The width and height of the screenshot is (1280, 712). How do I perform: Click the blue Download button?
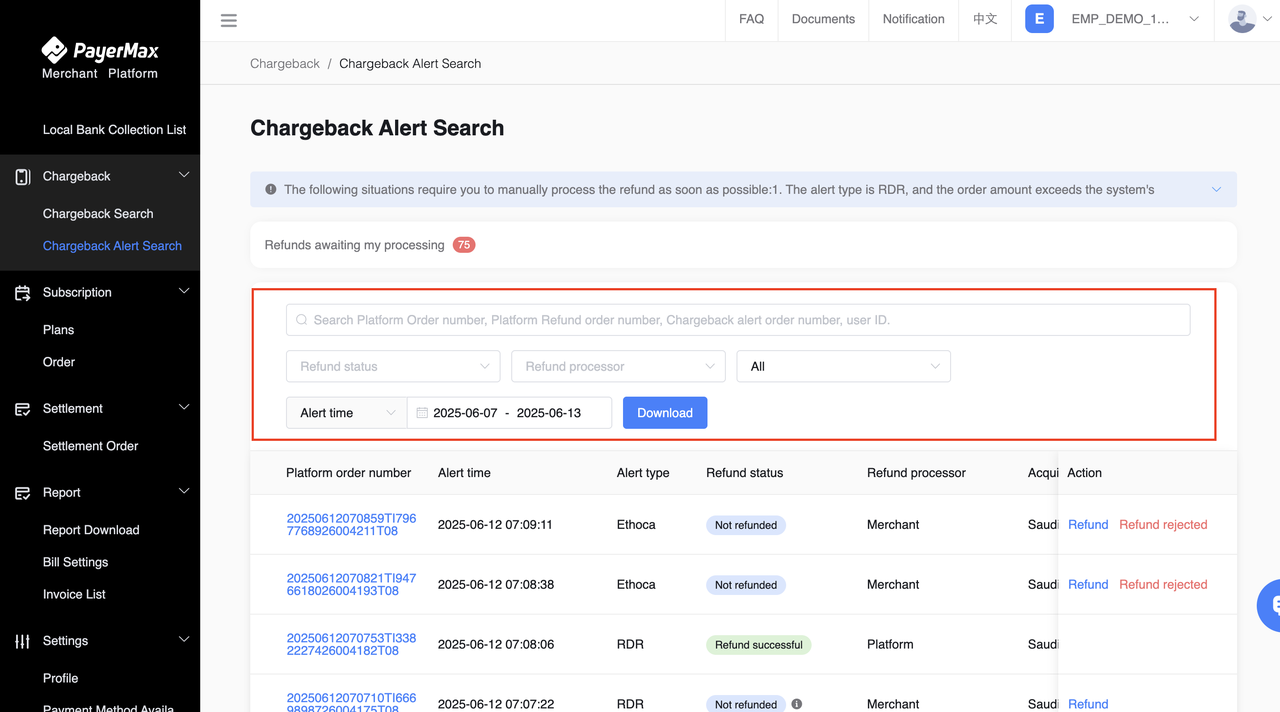click(665, 413)
